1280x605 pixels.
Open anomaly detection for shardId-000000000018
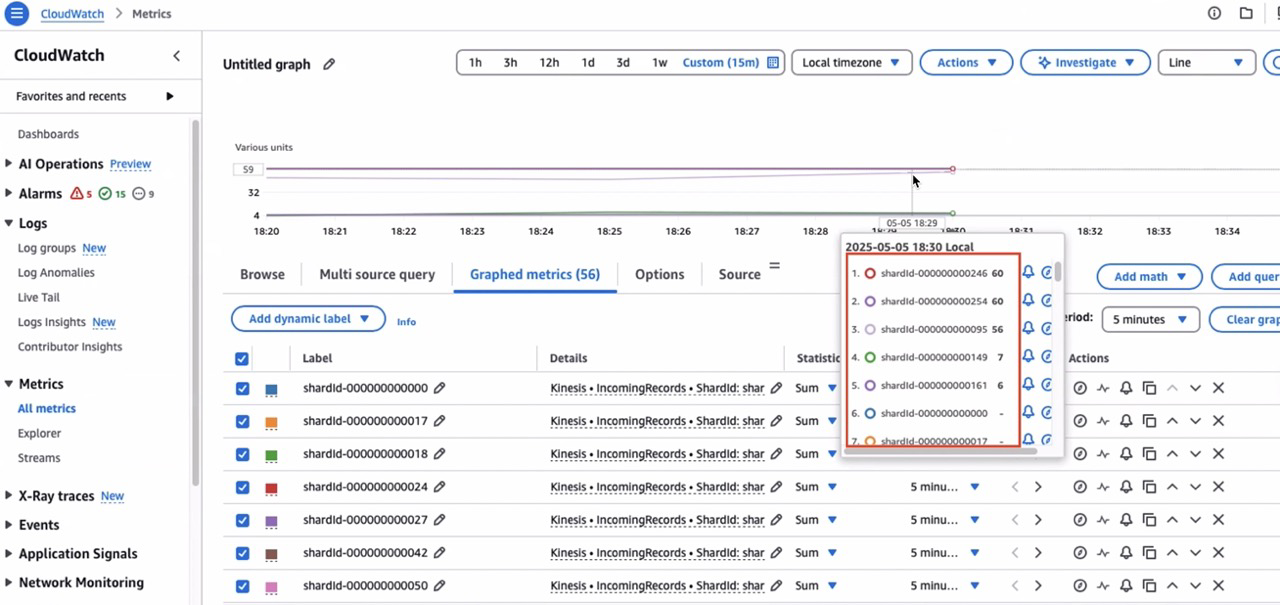(x=1079, y=454)
